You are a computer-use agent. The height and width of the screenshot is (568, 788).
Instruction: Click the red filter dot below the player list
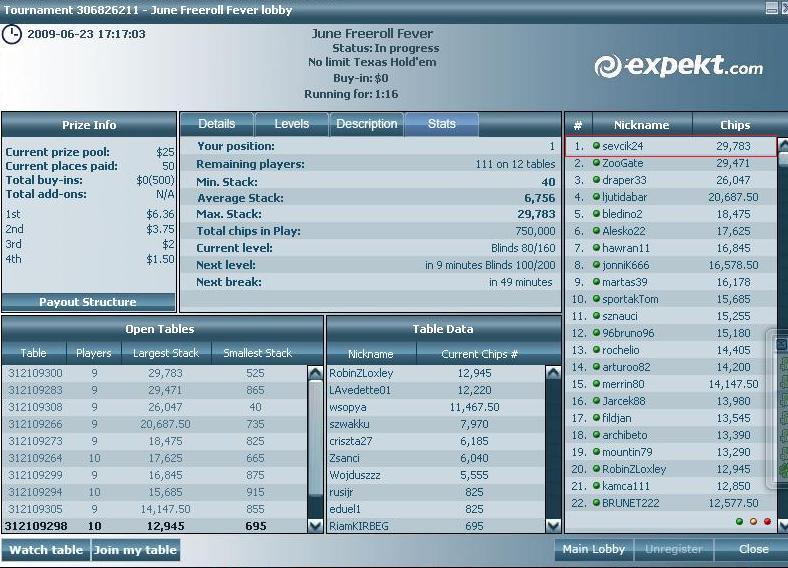coord(767,521)
